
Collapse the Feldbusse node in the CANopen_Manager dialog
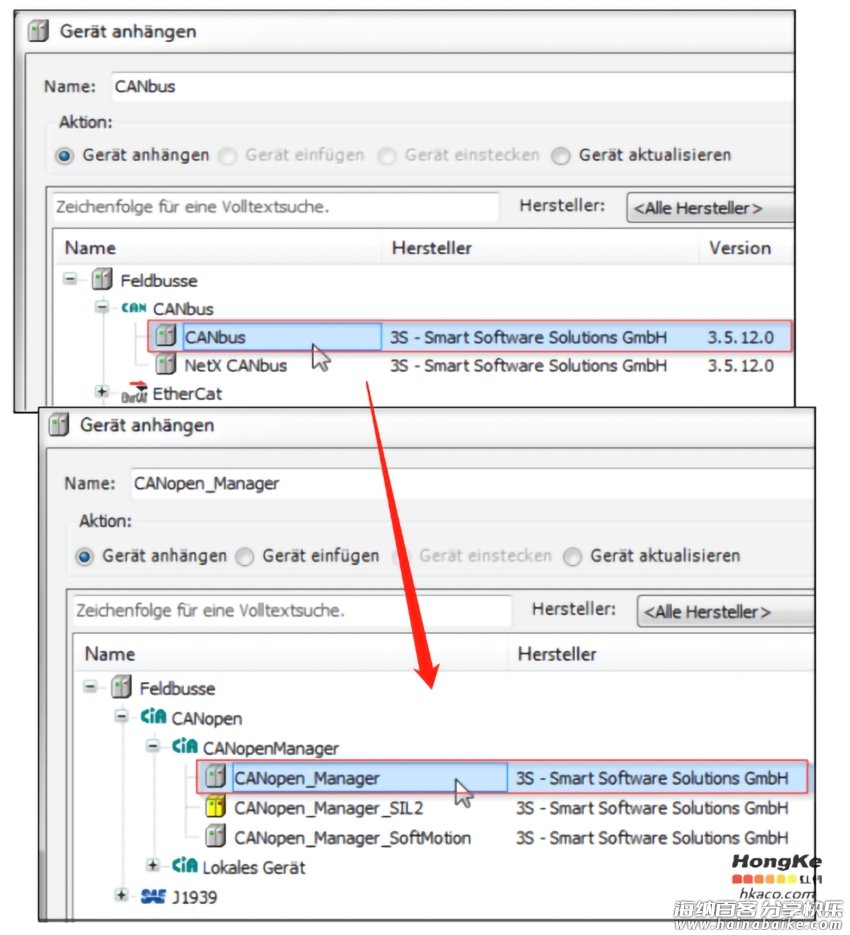[90, 686]
